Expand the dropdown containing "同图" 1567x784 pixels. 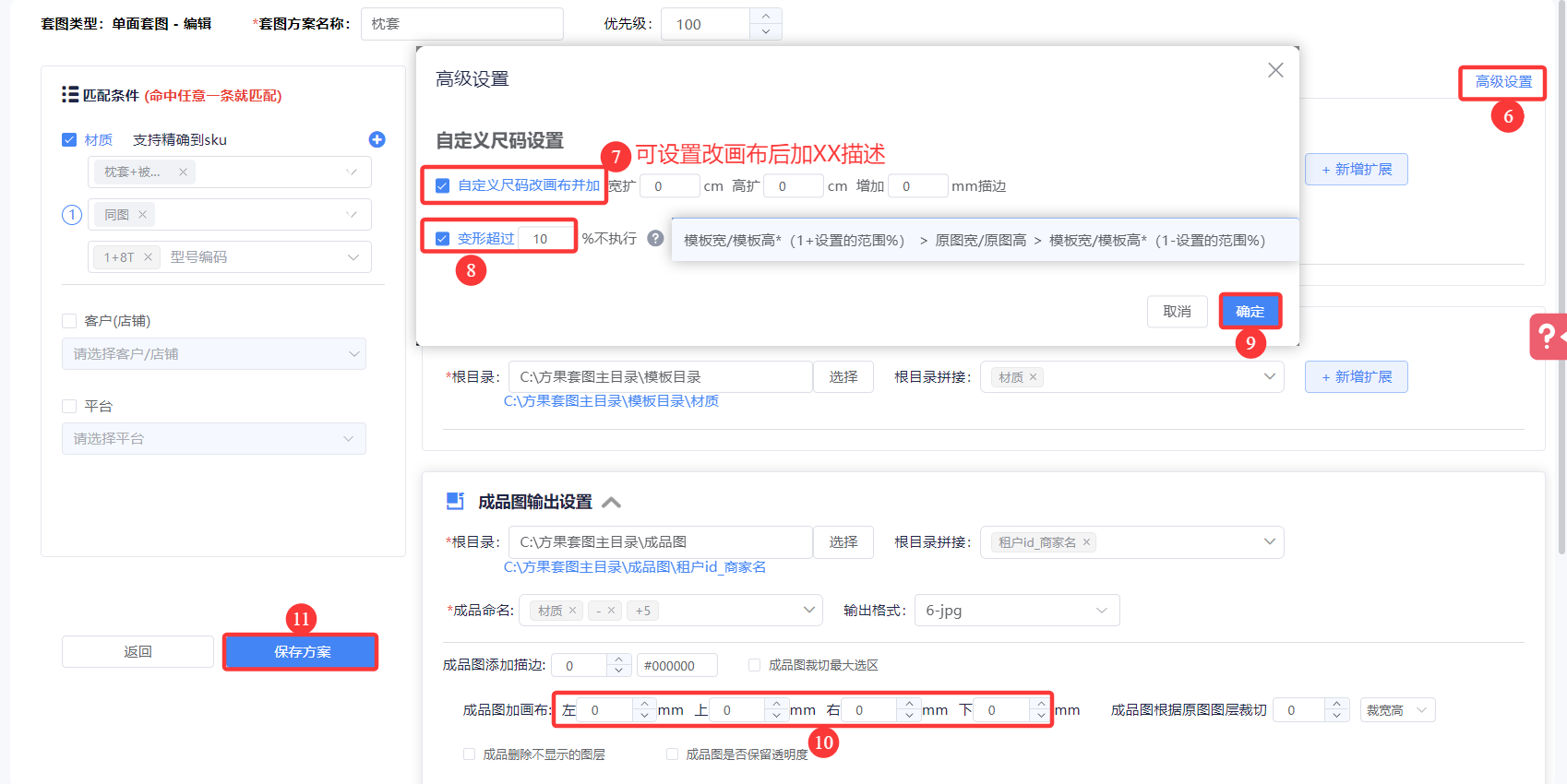click(352, 215)
